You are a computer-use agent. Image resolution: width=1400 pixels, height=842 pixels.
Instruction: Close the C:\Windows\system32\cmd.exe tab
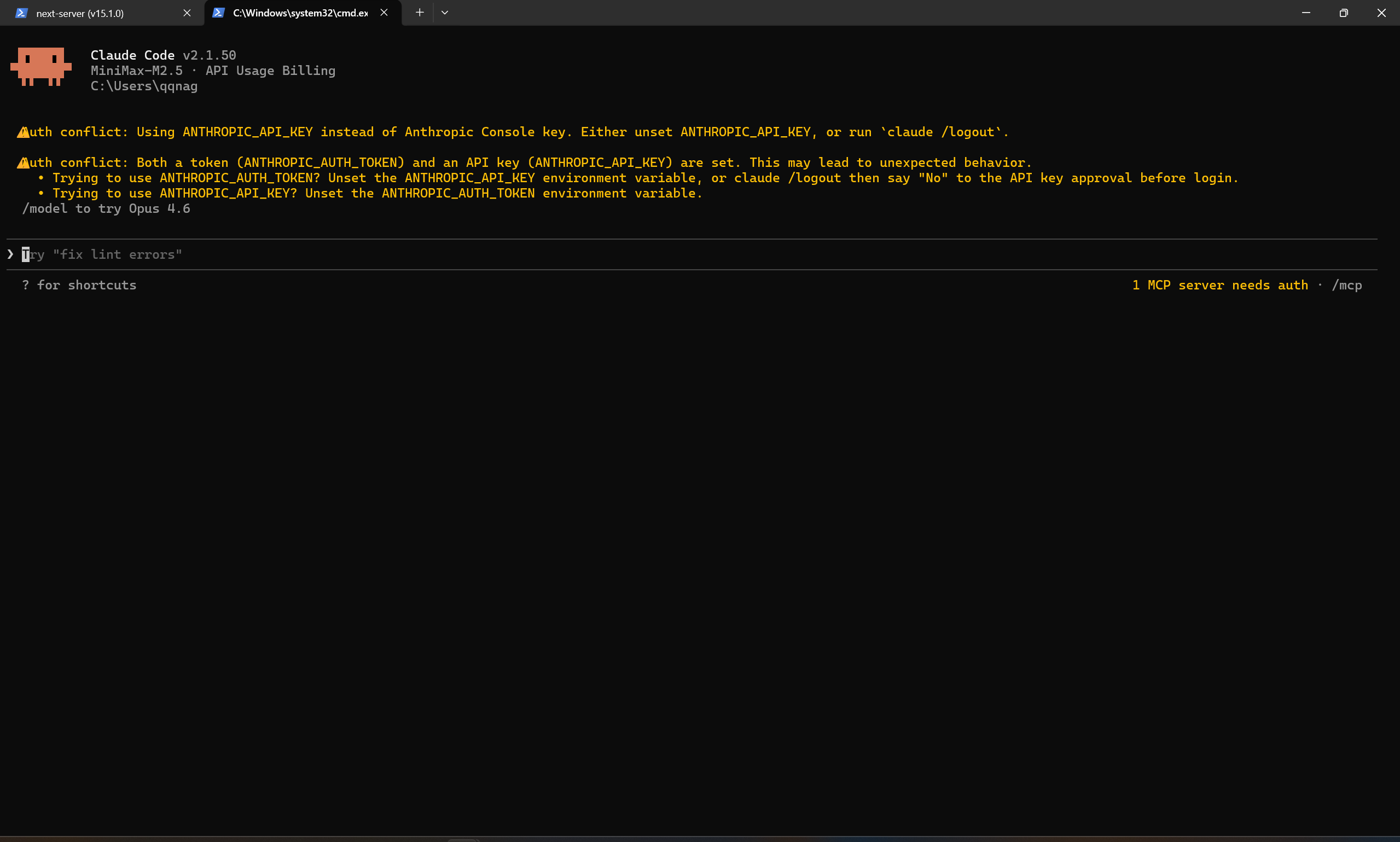[384, 13]
